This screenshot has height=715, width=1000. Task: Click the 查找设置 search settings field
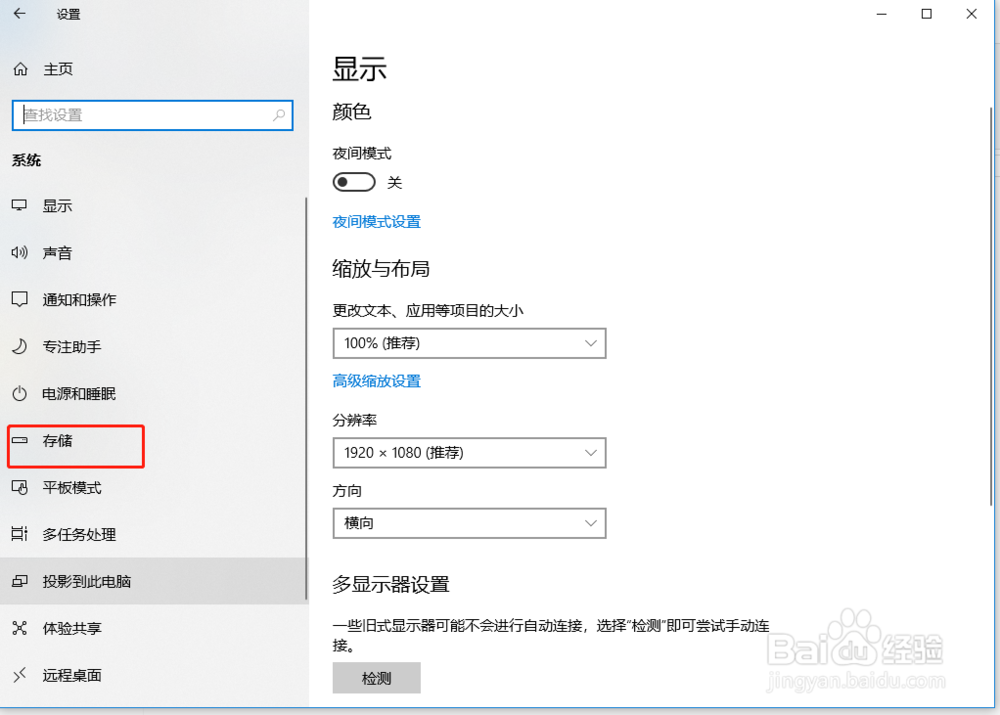(152, 115)
